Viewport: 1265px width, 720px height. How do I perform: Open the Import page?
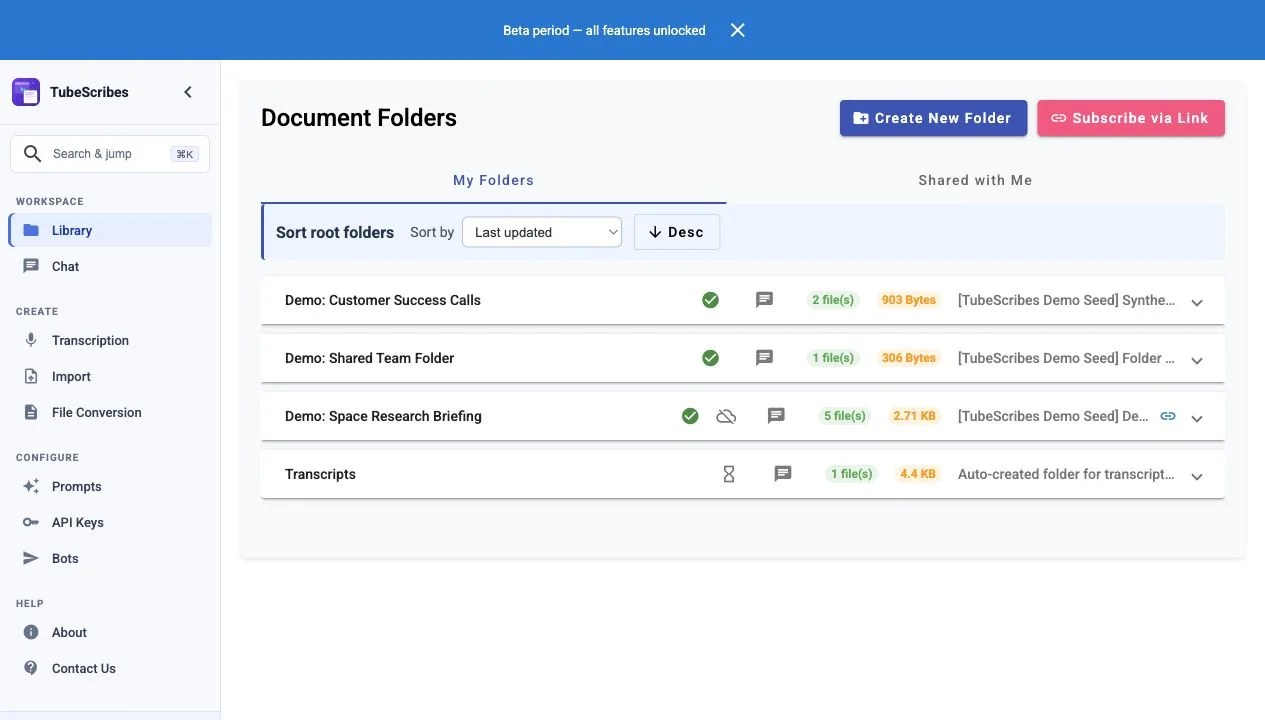click(x=110, y=376)
